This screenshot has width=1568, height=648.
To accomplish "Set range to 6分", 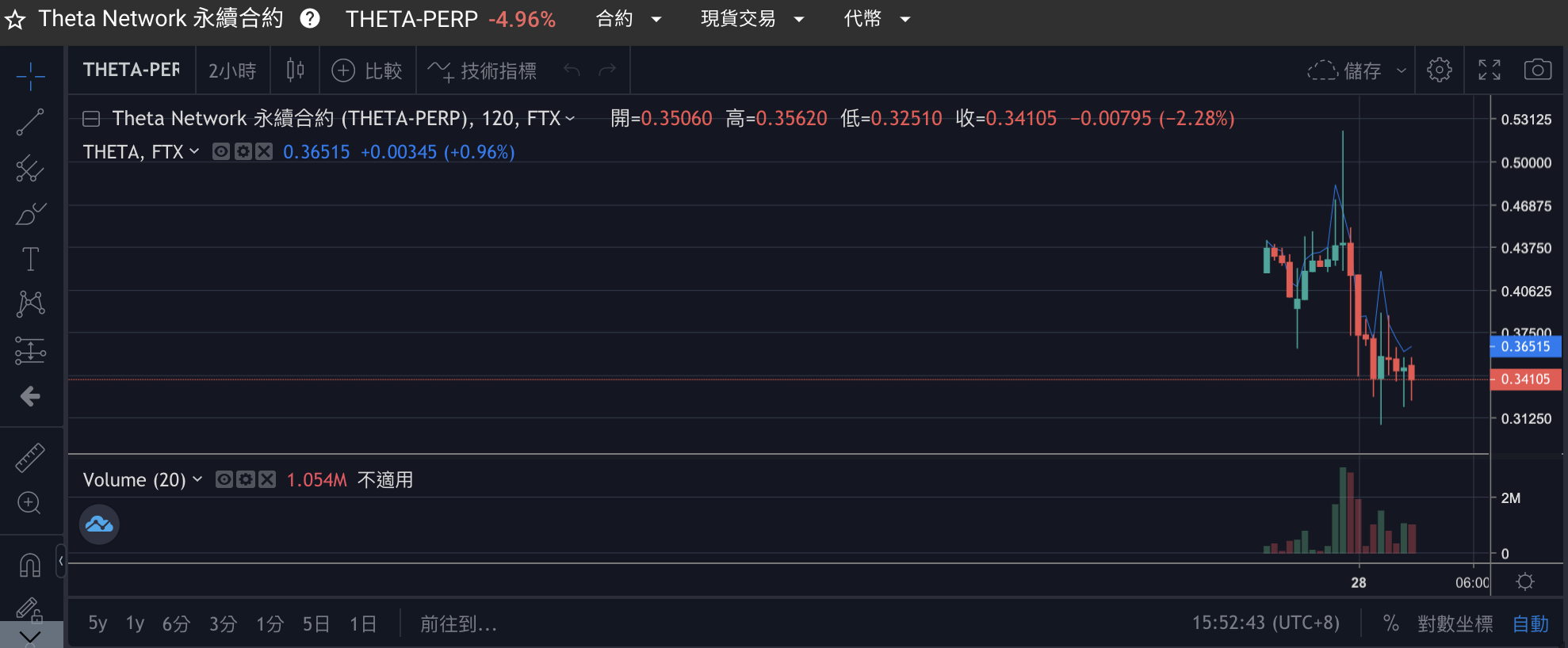I will tap(176, 624).
